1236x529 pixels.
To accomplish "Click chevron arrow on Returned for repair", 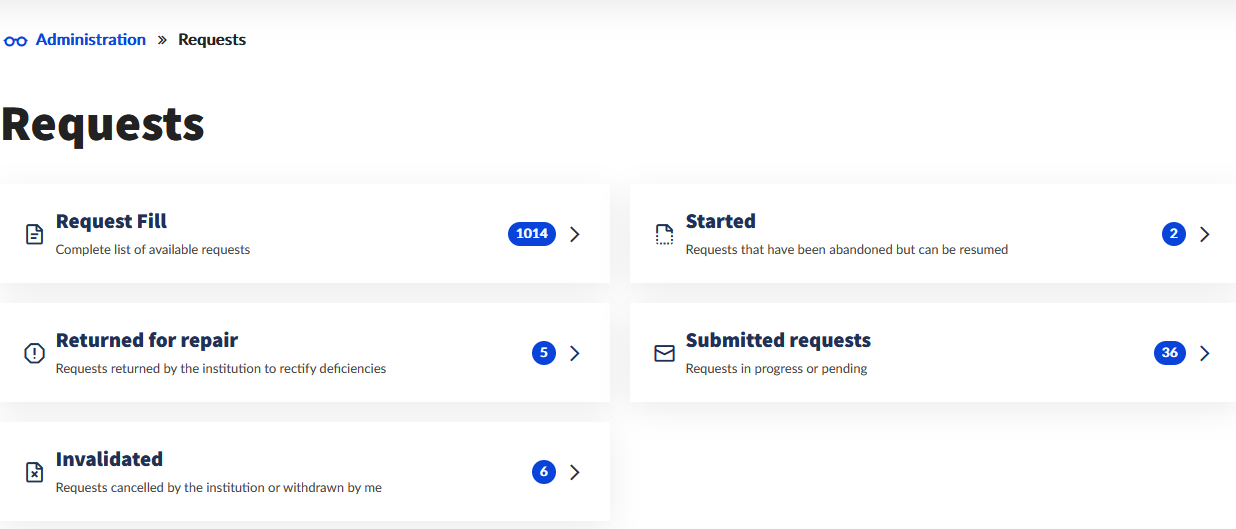I will (575, 353).
